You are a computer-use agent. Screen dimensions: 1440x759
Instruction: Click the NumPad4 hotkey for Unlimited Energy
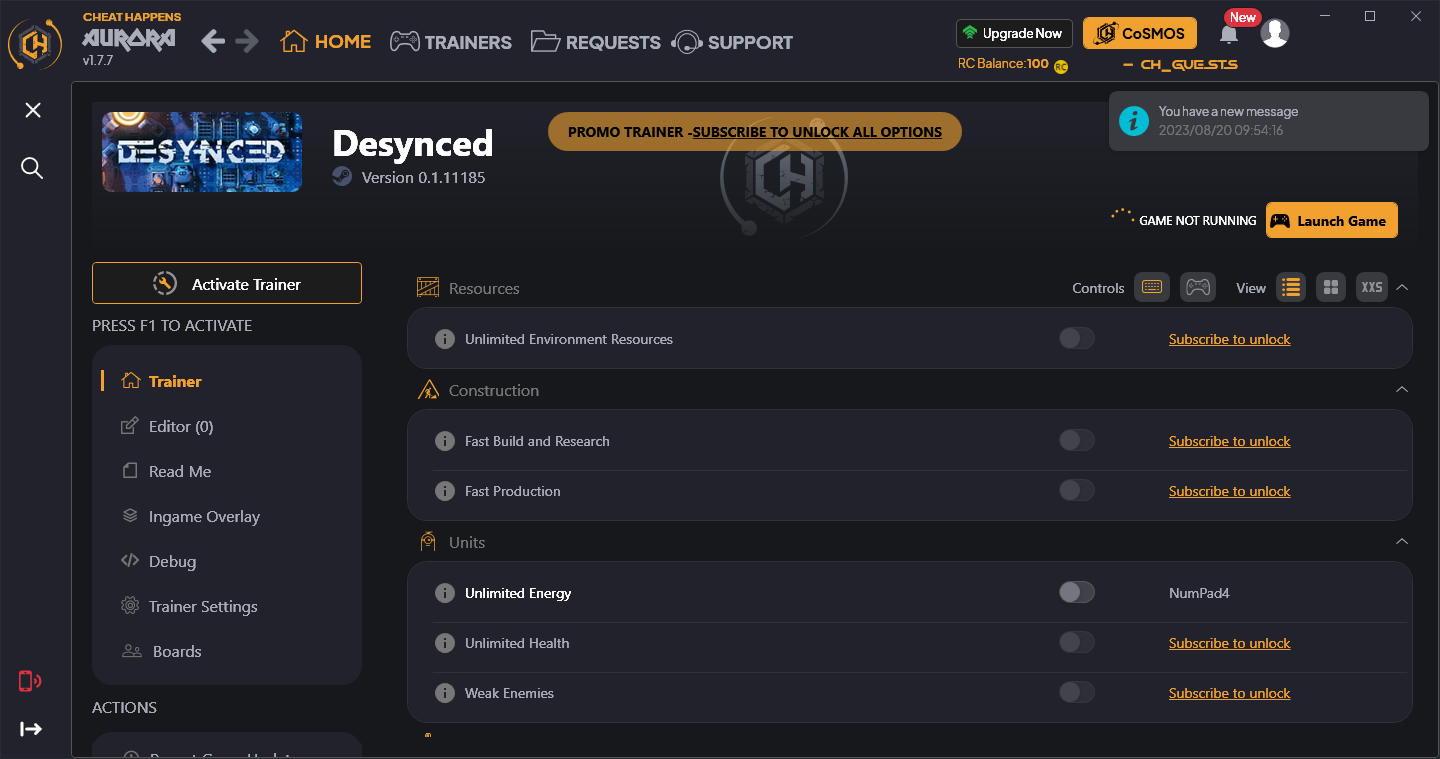pyautogui.click(x=1199, y=593)
